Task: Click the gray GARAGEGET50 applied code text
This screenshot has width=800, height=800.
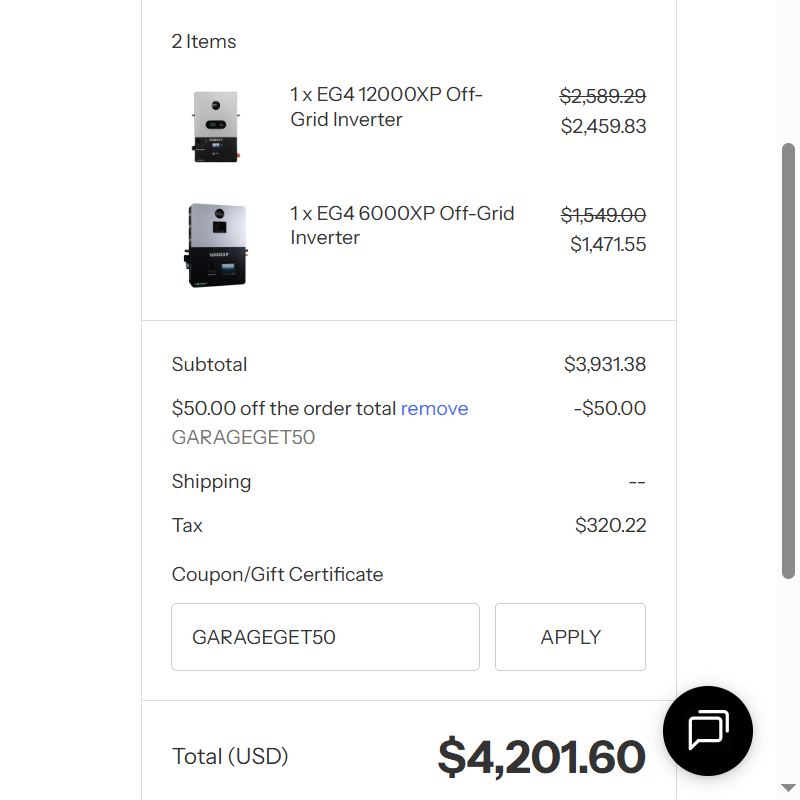Action: coord(243,437)
